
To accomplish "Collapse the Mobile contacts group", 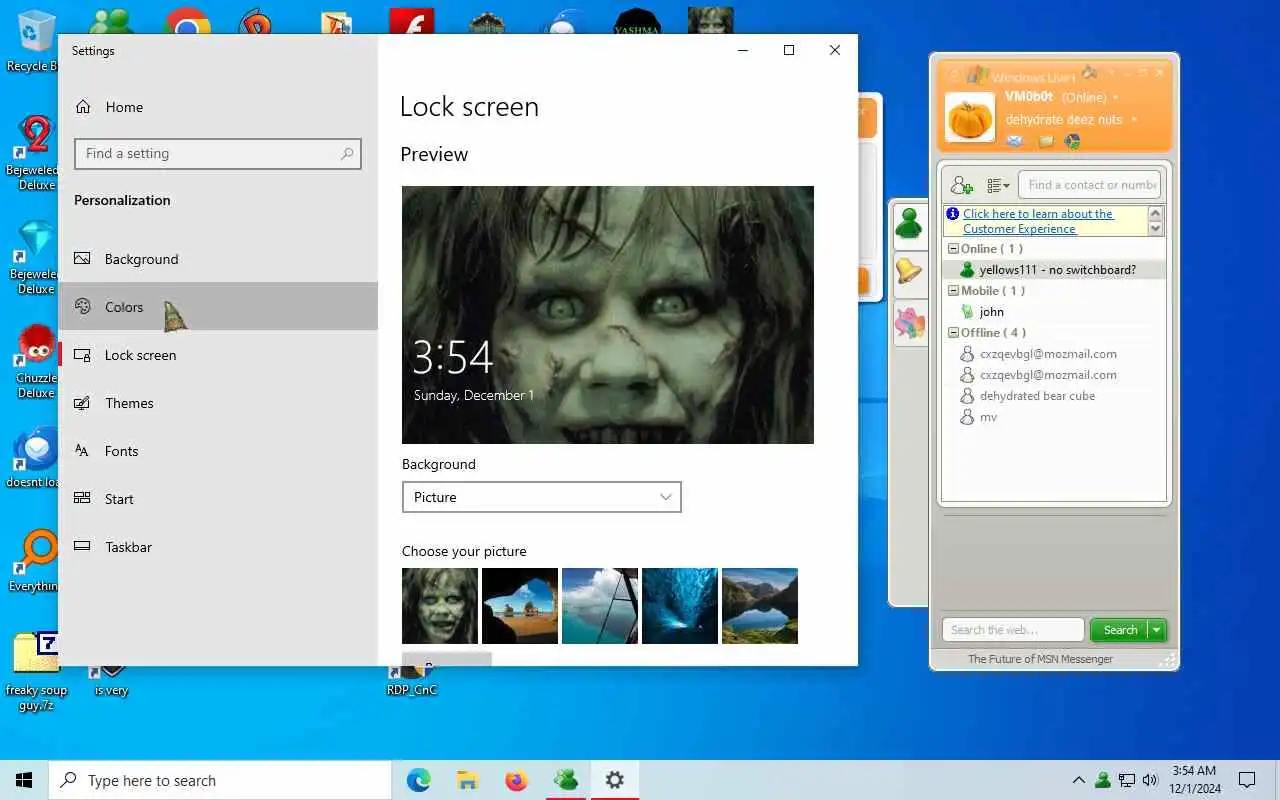I will click(x=953, y=291).
